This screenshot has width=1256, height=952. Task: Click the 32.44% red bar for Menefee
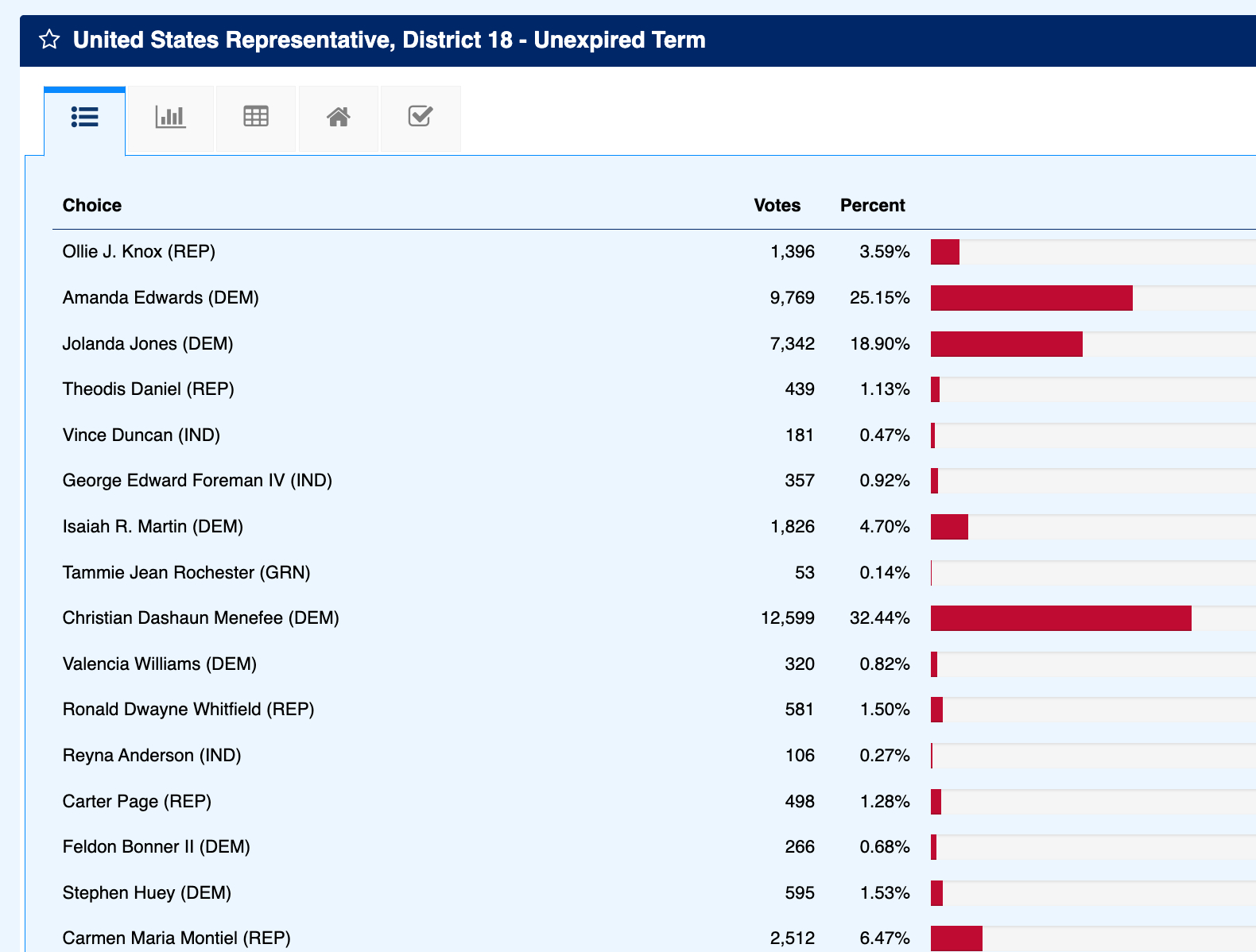(x=1060, y=618)
